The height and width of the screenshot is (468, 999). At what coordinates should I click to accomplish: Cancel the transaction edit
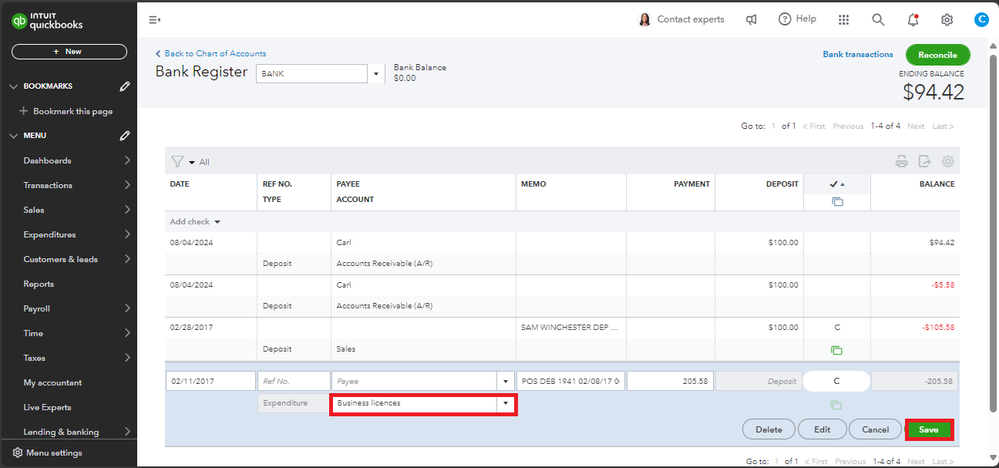[x=875, y=430]
